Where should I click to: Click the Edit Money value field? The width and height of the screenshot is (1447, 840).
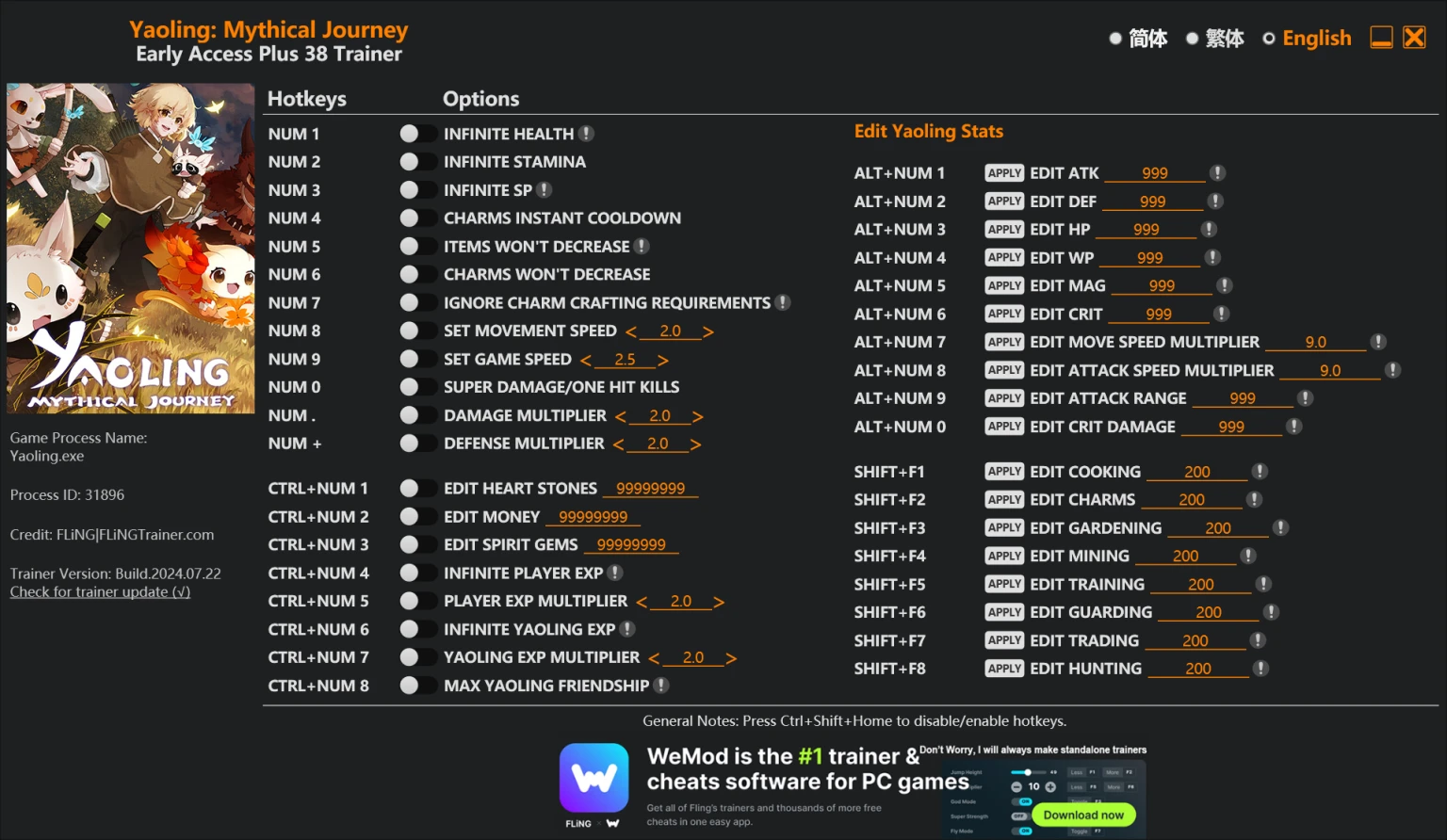[593, 517]
